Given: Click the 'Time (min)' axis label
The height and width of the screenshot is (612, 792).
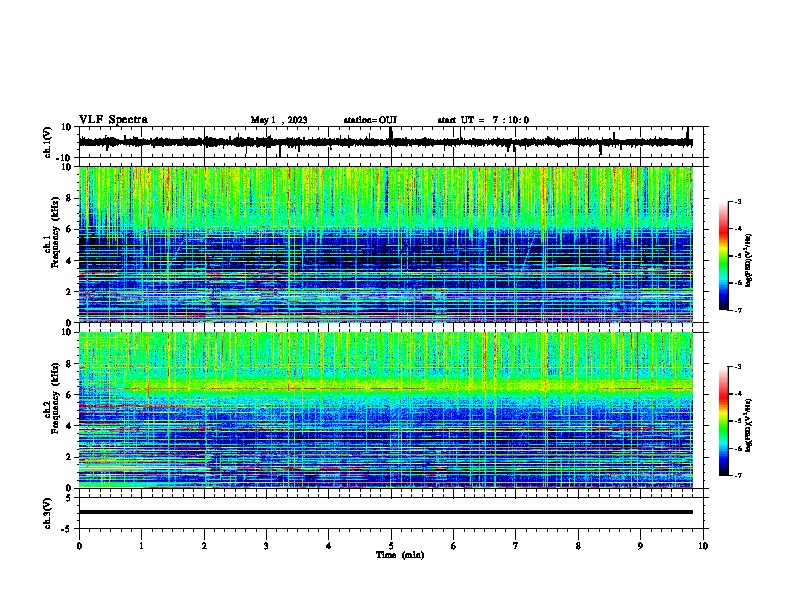Looking at the screenshot, I should click(x=400, y=555).
